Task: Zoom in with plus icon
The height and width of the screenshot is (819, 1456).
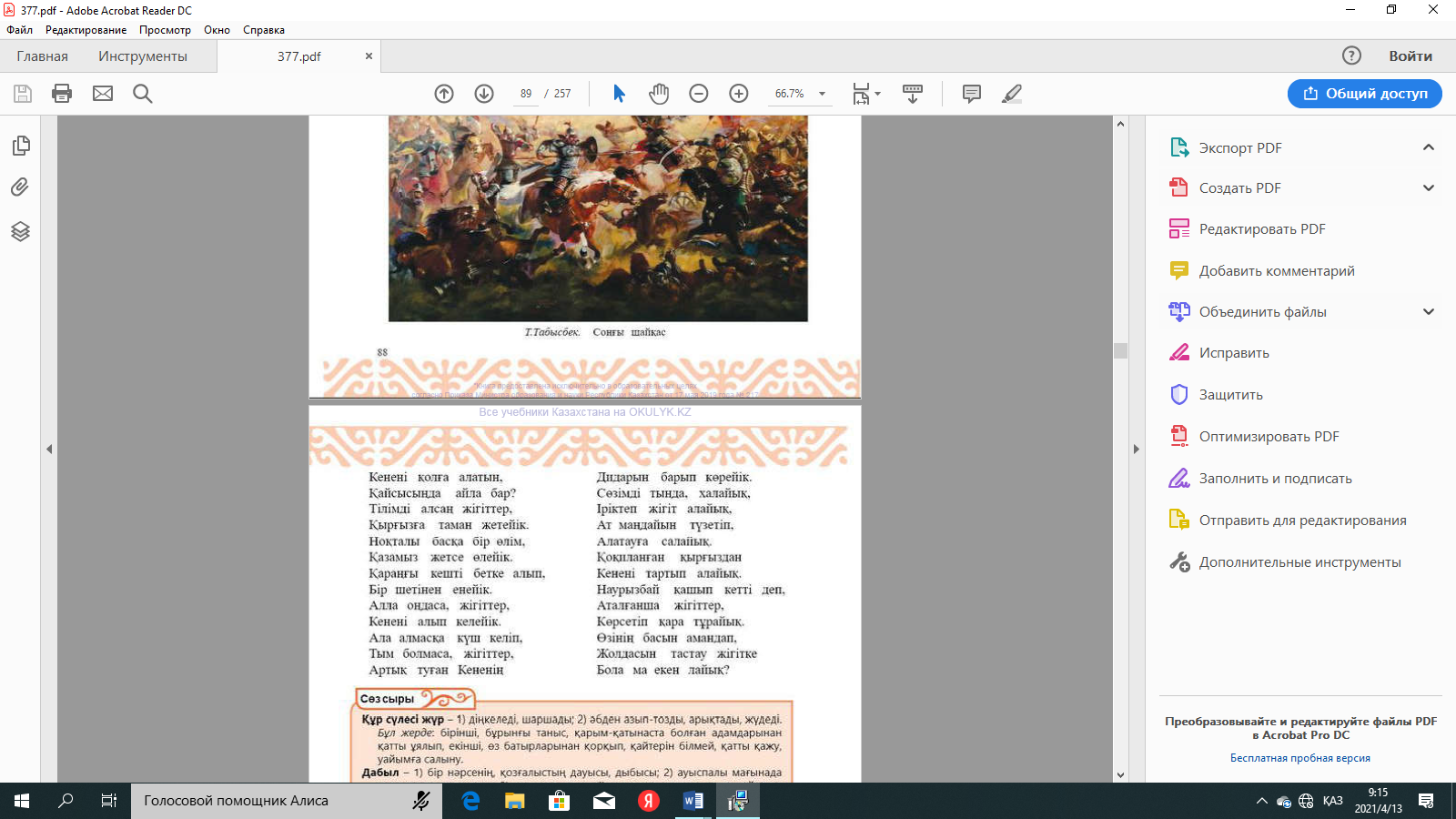Action: click(x=739, y=94)
